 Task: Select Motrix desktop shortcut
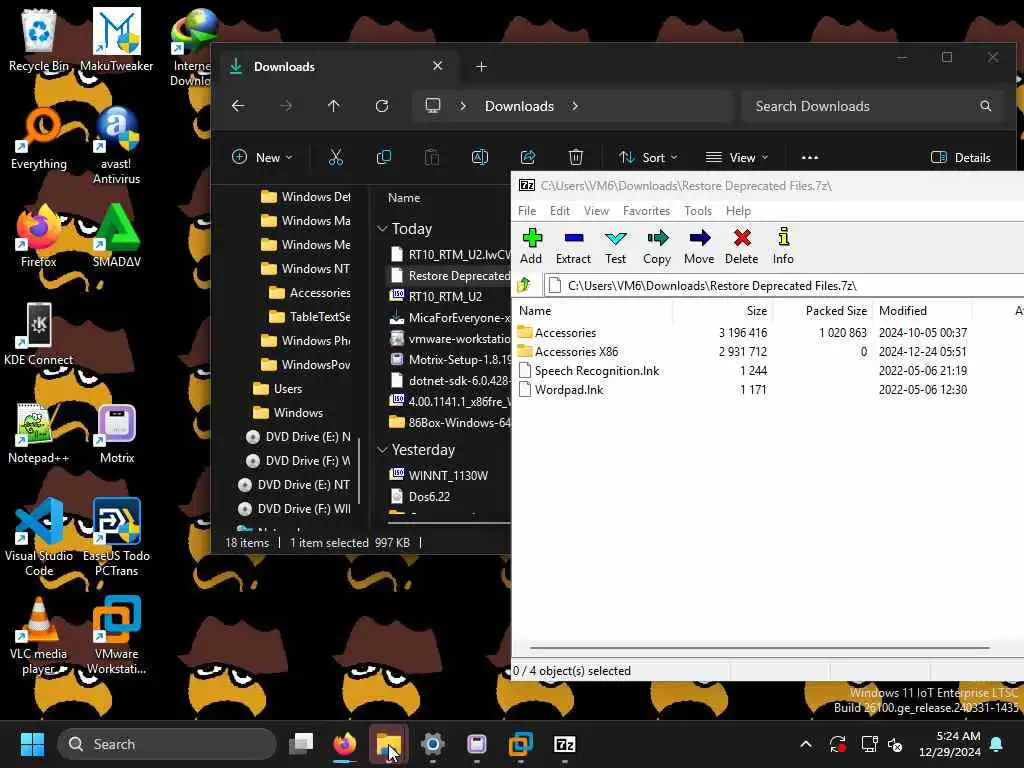117,434
